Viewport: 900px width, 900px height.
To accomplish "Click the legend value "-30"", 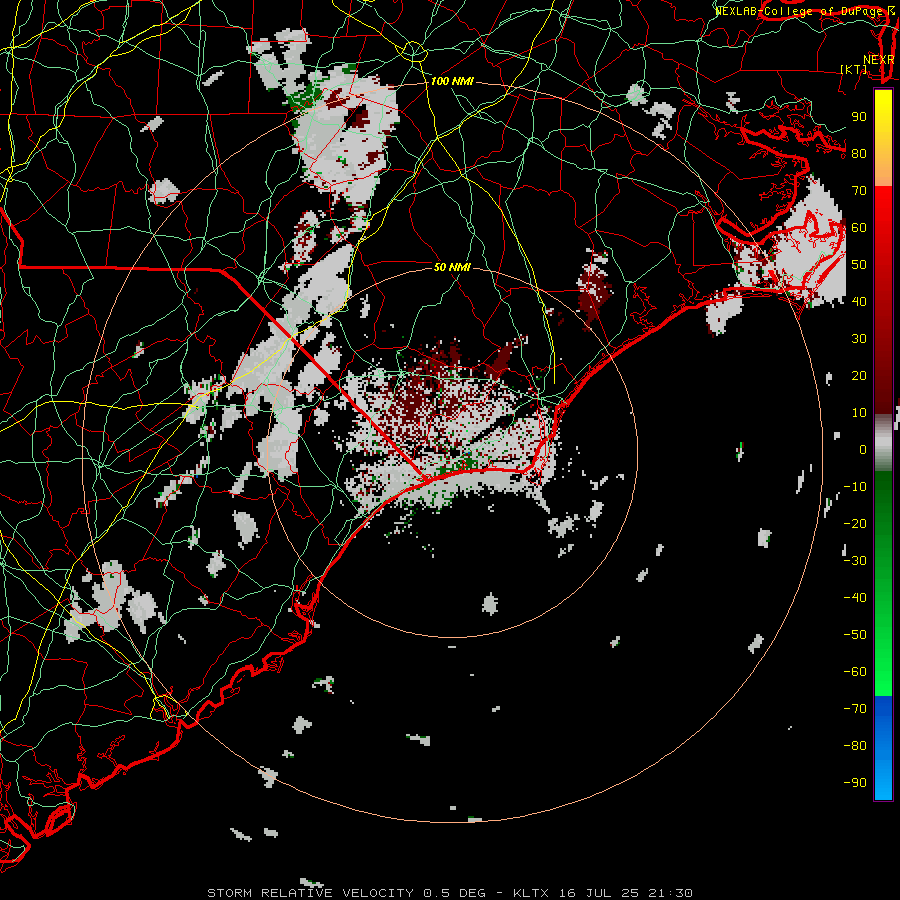I will coord(855,561).
